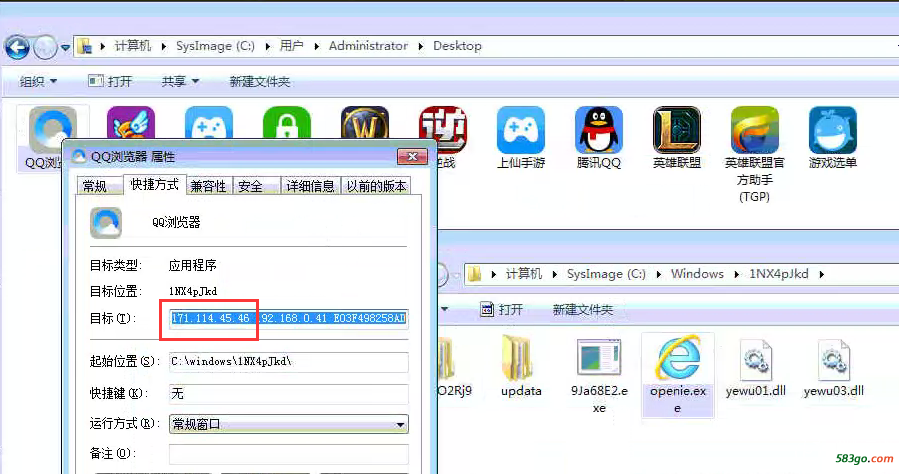The width and height of the screenshot is (899, 474).
Task: Click the 快捷键 shortcut key field
Action: (x=288, y=394)
